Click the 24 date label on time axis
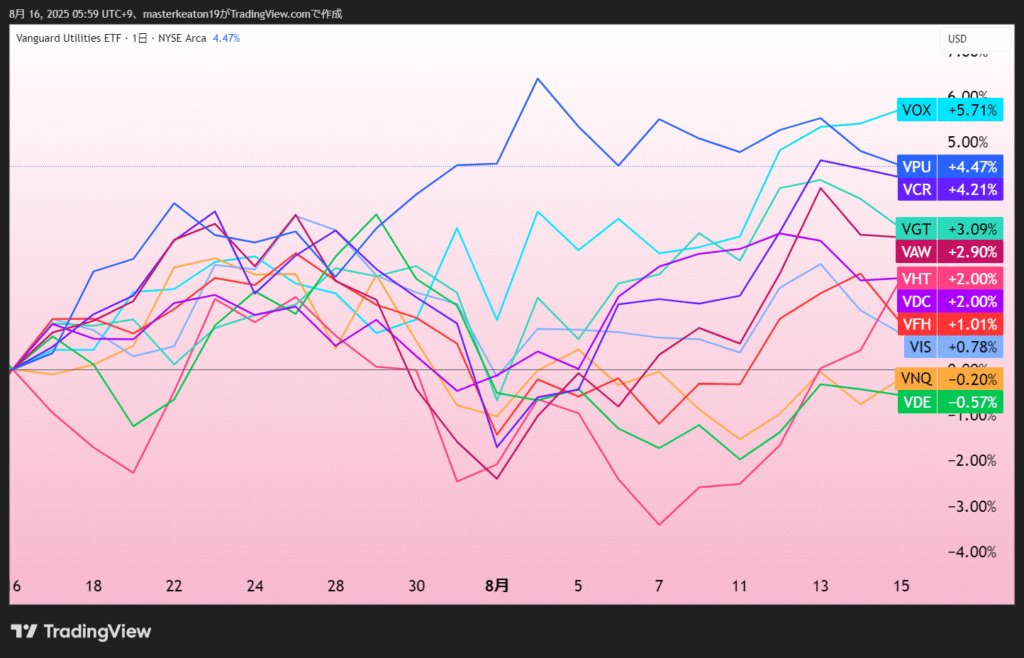This screenshot has height=658, width=1024. [x=255, y=586]
